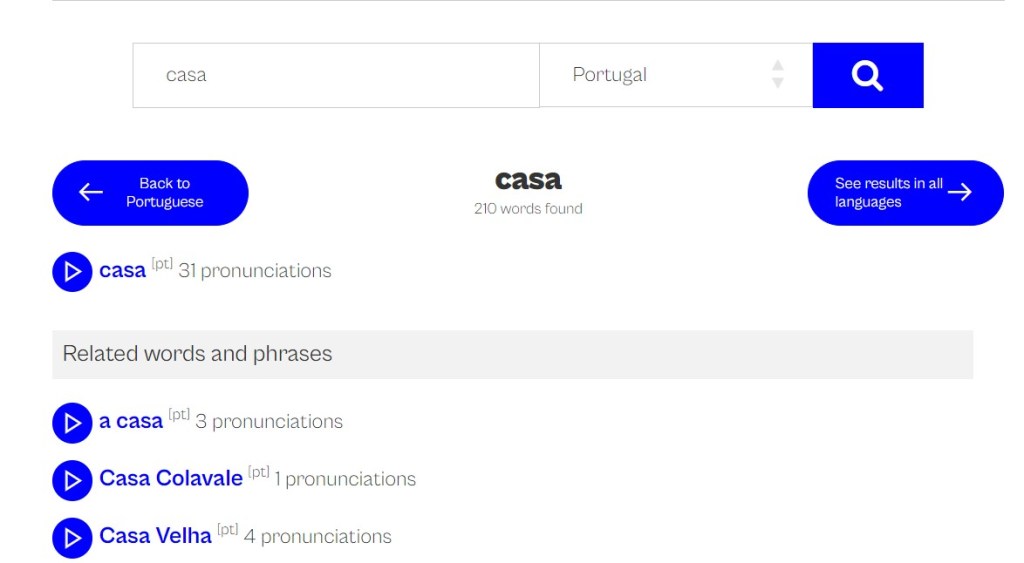The height and width of the screenshot is (563, 1024).
Task: Open the casa word link
Action: tap(122, 271)
